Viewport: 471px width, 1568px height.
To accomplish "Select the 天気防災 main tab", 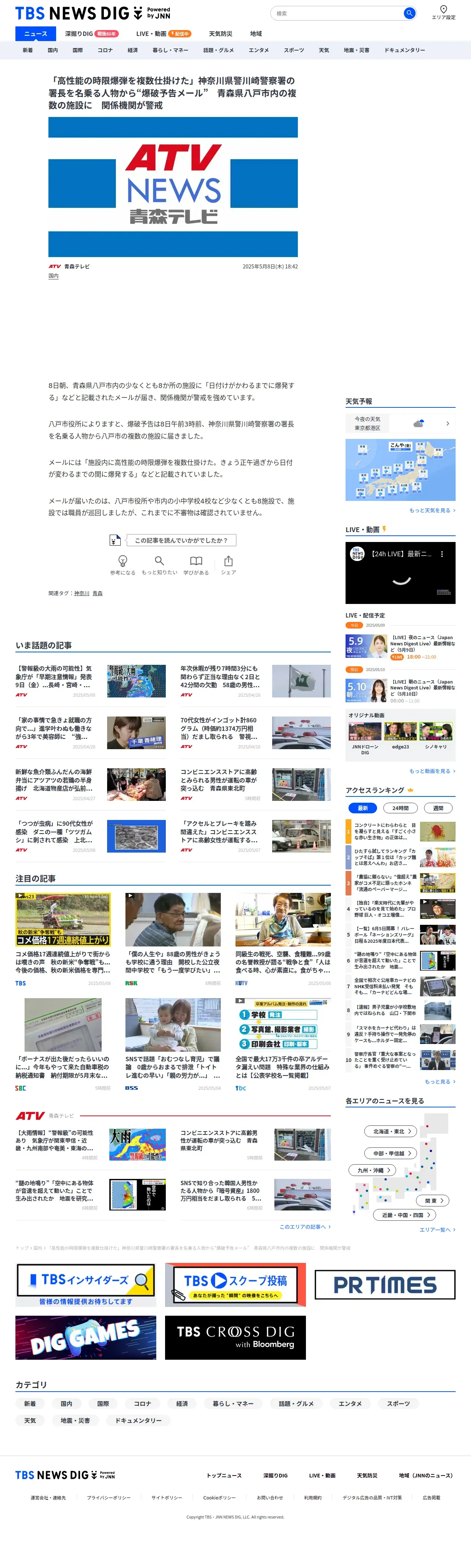I will point(220,34).
